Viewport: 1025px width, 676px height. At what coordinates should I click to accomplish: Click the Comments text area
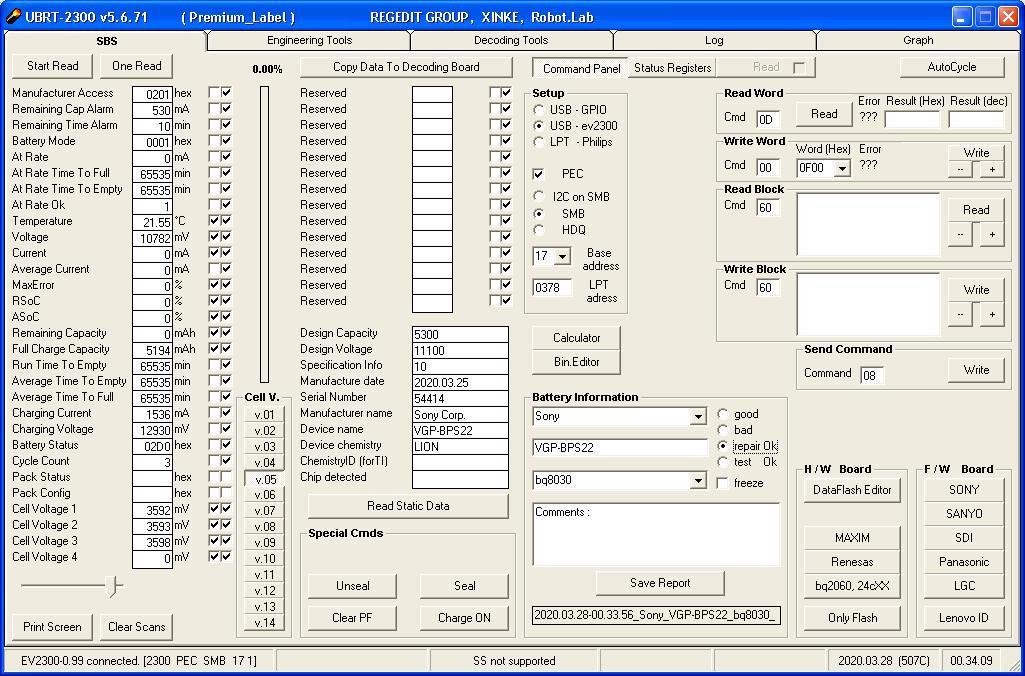[x=656, y=534]
